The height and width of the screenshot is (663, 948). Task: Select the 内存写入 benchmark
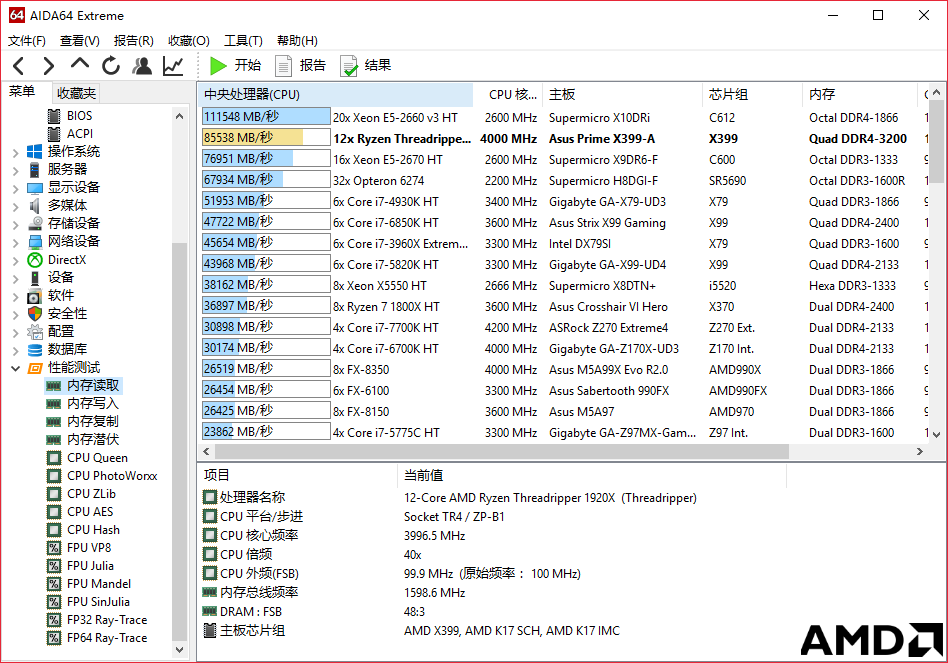(93, 404)
